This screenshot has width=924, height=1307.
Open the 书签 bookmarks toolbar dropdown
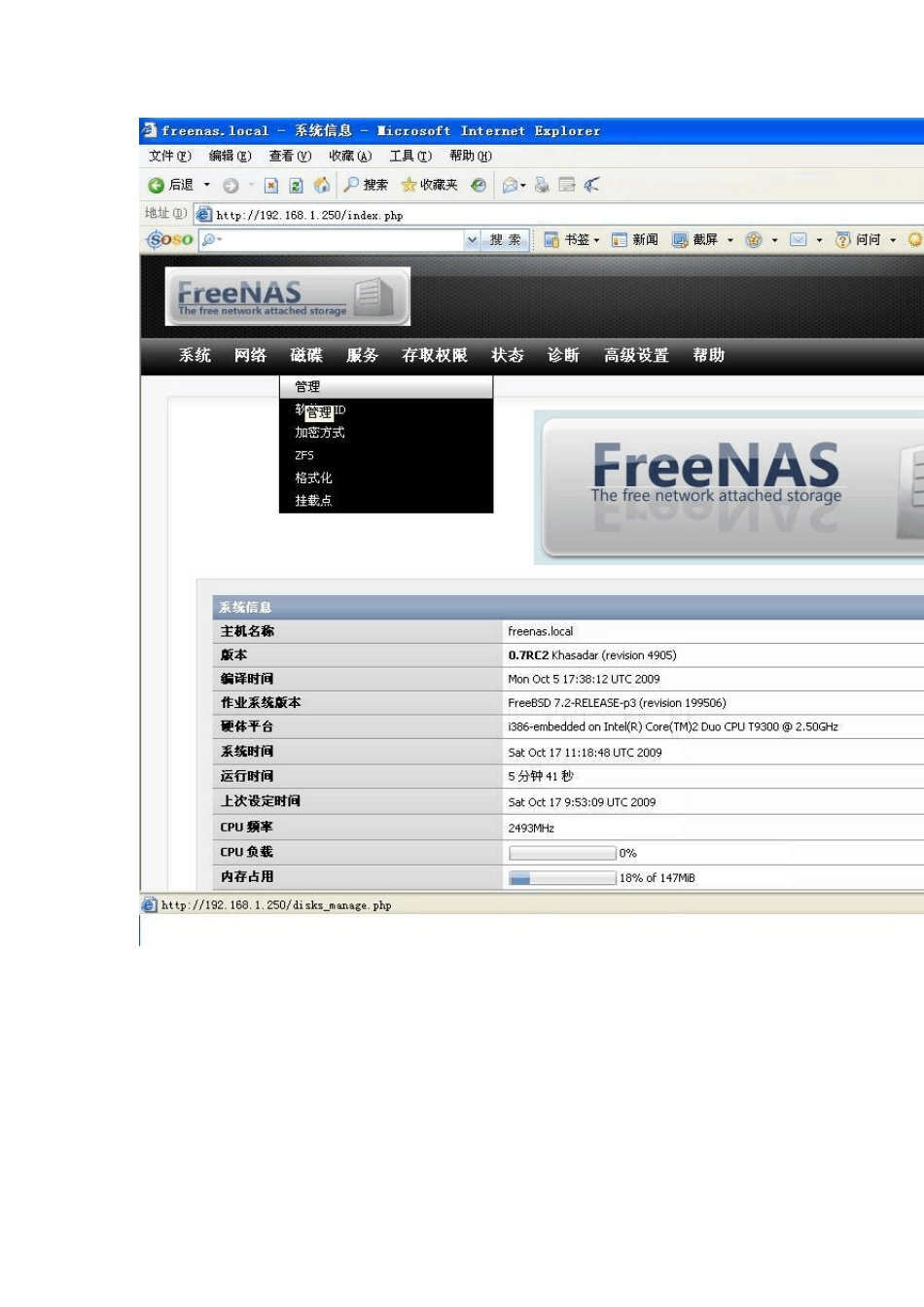coord(572,239)
